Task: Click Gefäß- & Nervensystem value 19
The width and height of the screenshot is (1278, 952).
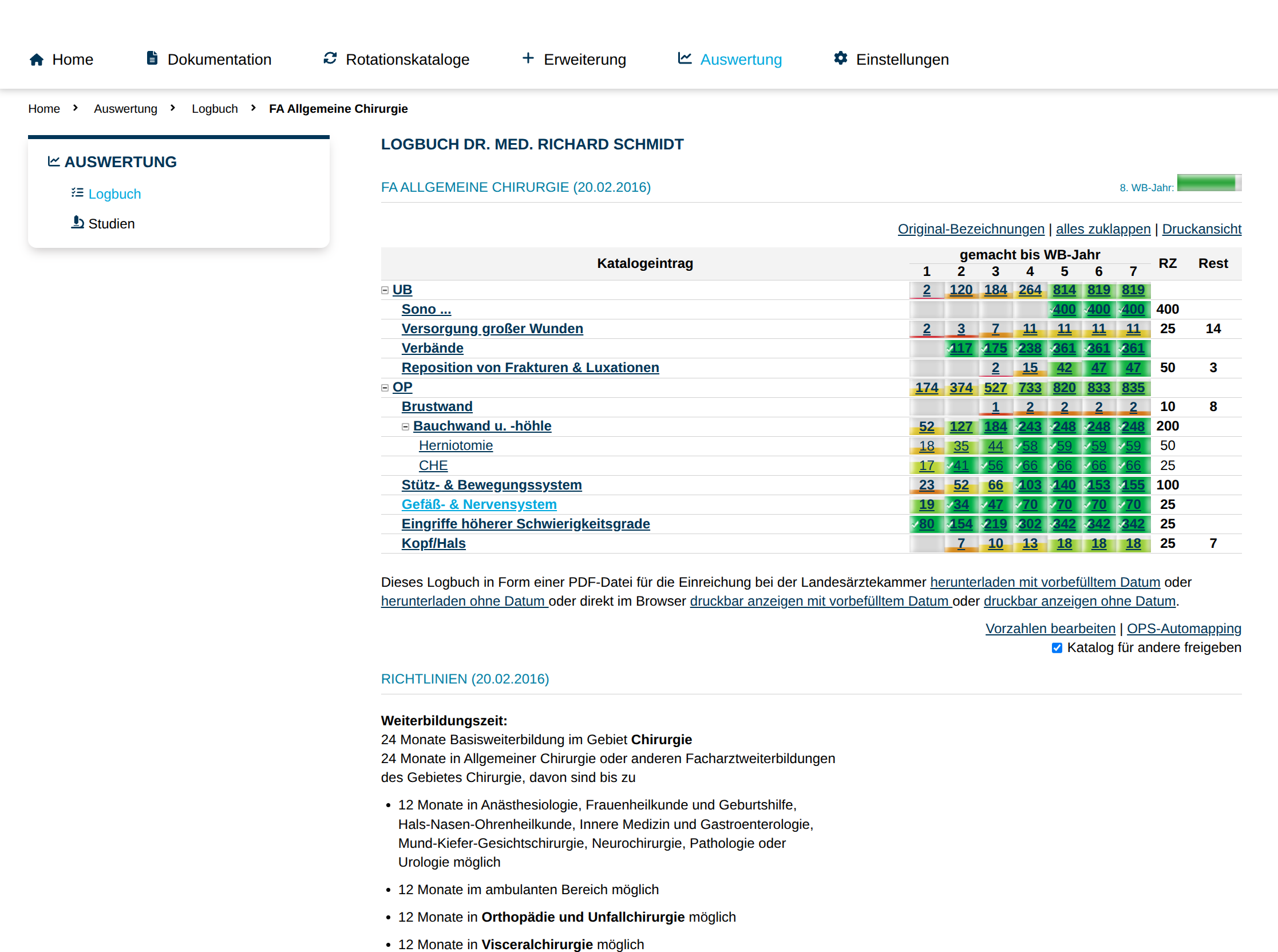Action: [x=927, y=505]
